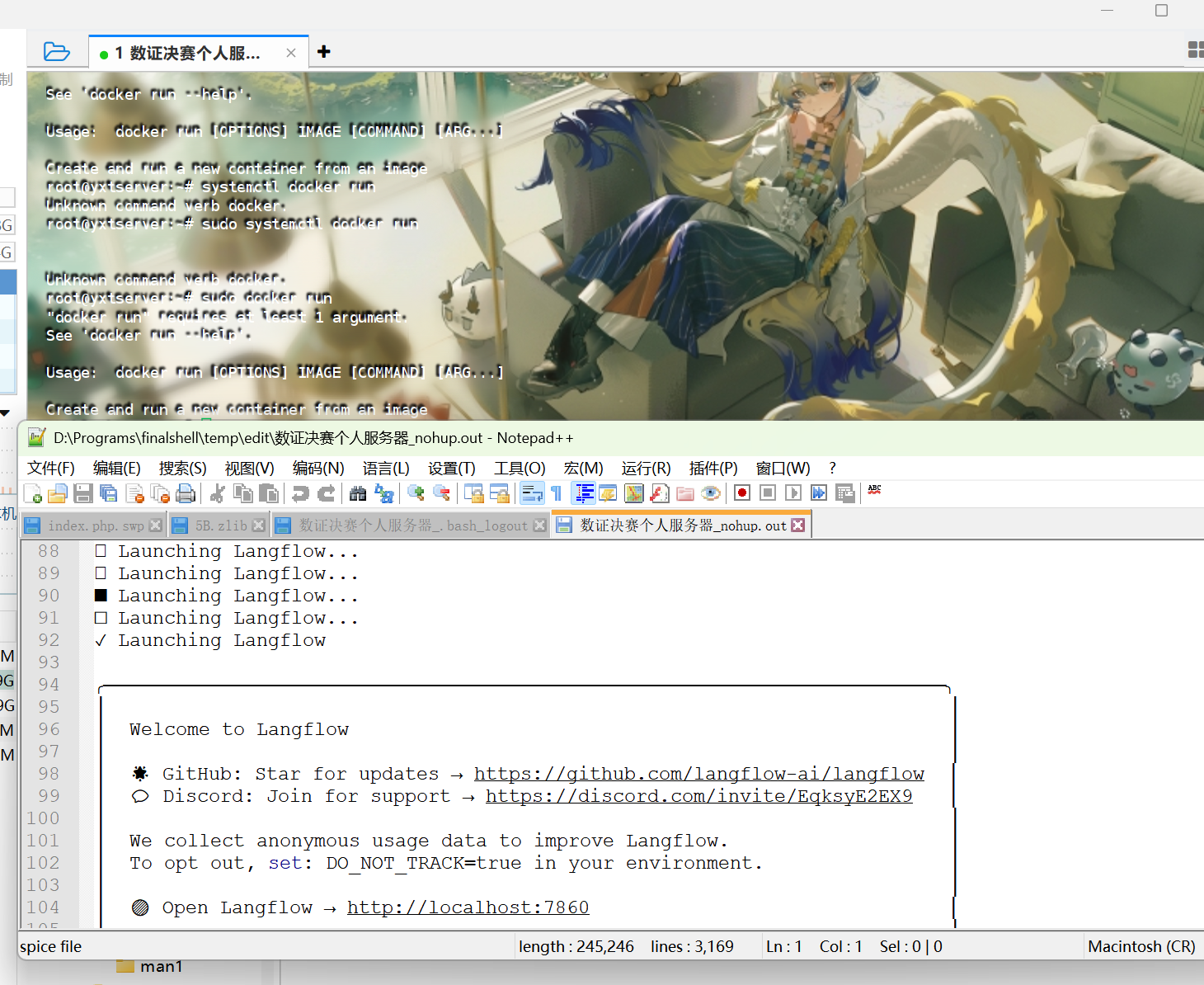The height and width of the screenshot is (985, 1204).
Task: Stop macro recording square button
Action: (x=768, y=493)
